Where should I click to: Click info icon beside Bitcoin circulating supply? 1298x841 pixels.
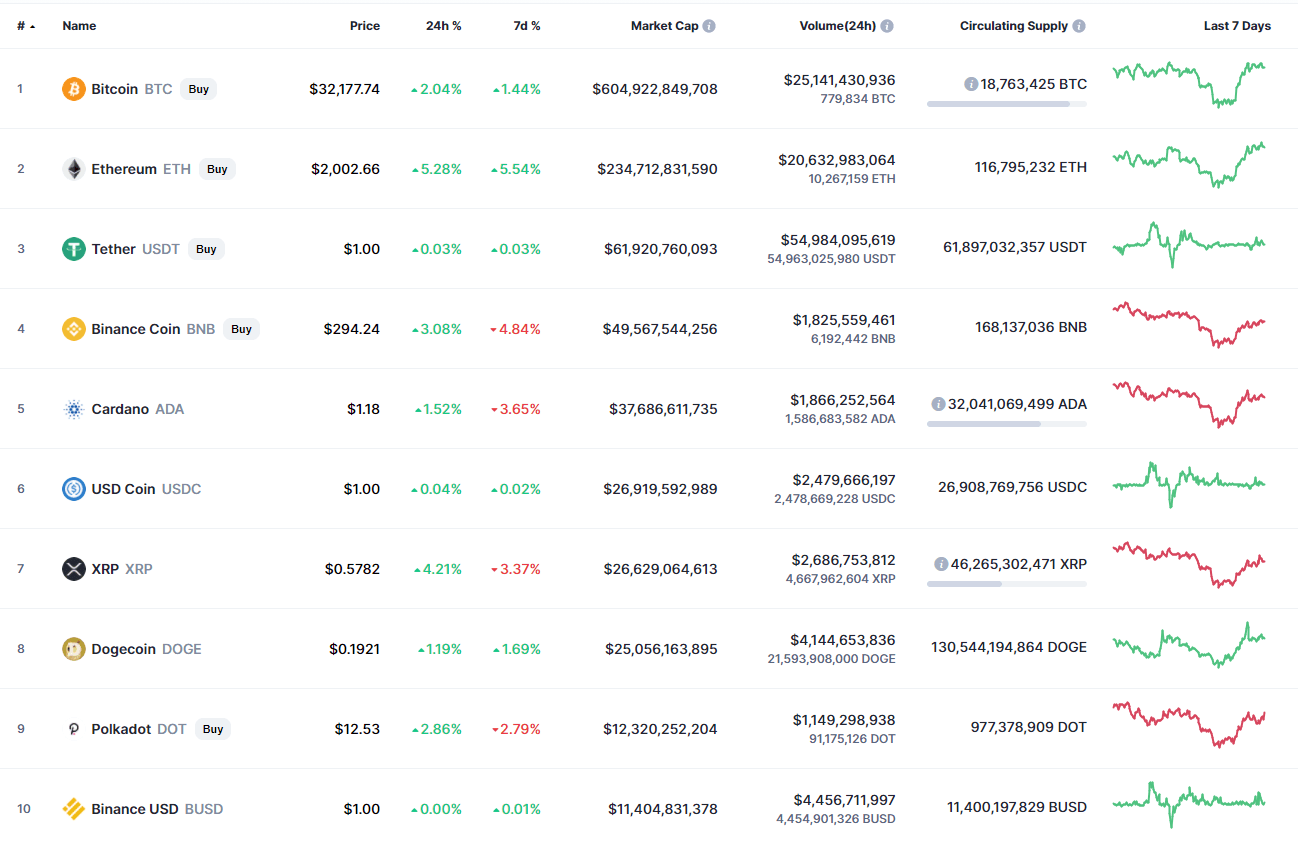pos(970,84)
